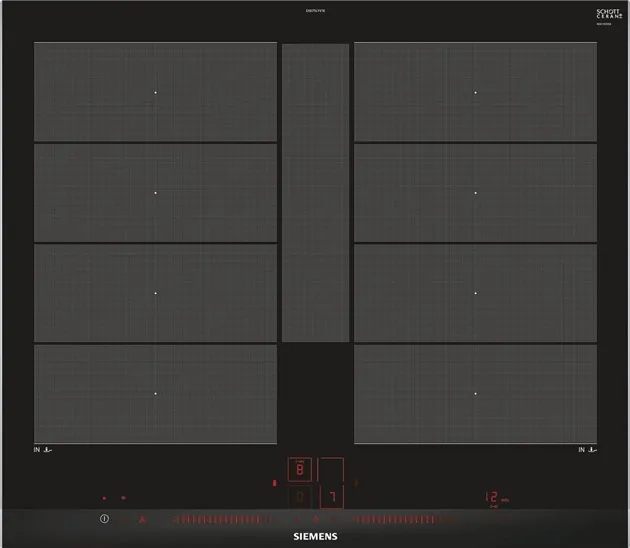Screen dimensions: 630x548
Task: Select the bottom-right cooking zone
Action: coord(475,394)
